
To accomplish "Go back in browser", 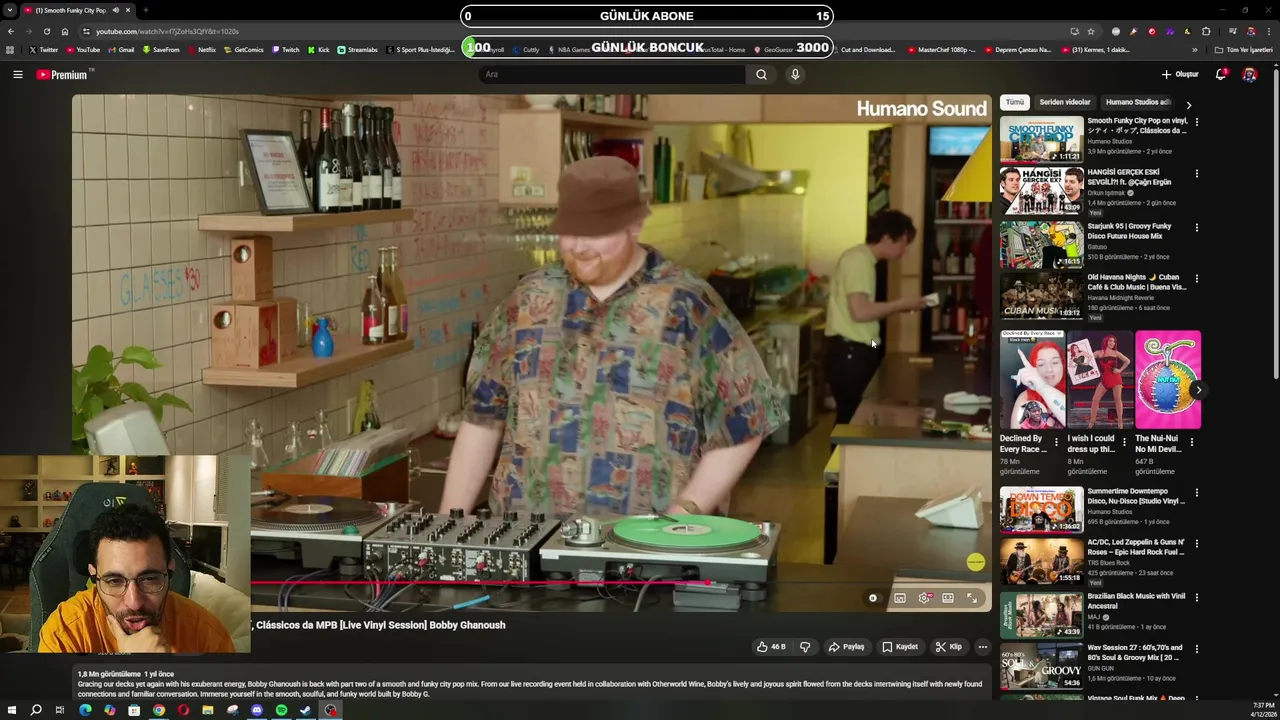I will [11, 31].
